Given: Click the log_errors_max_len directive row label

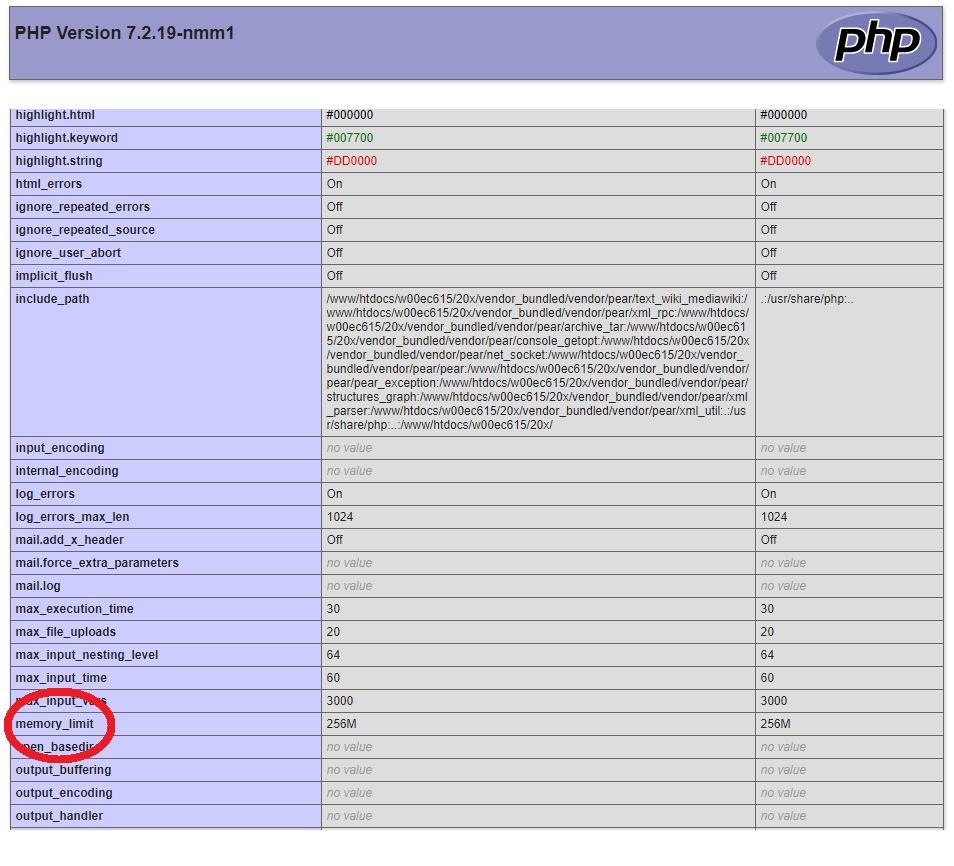Looking at the screenshot, I should 72,517.
